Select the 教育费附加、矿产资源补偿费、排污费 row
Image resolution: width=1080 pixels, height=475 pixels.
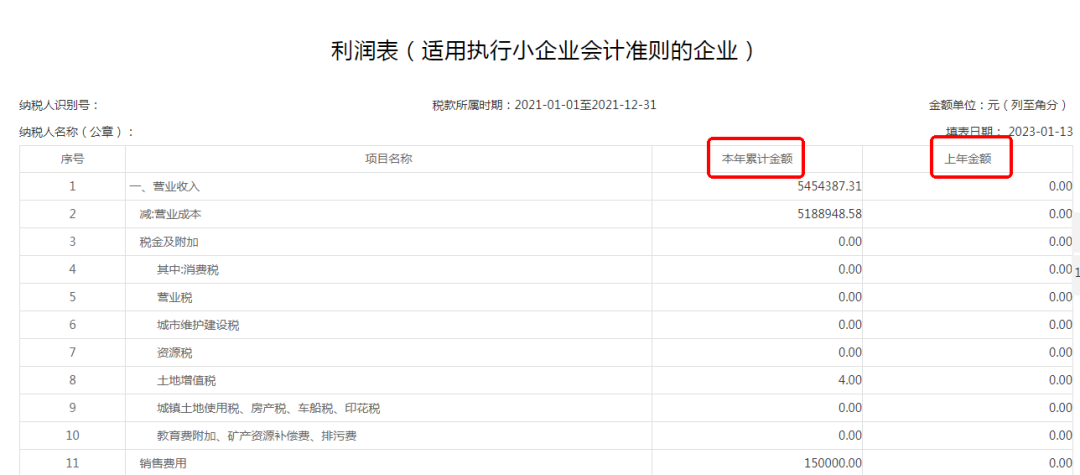(257, 436)
